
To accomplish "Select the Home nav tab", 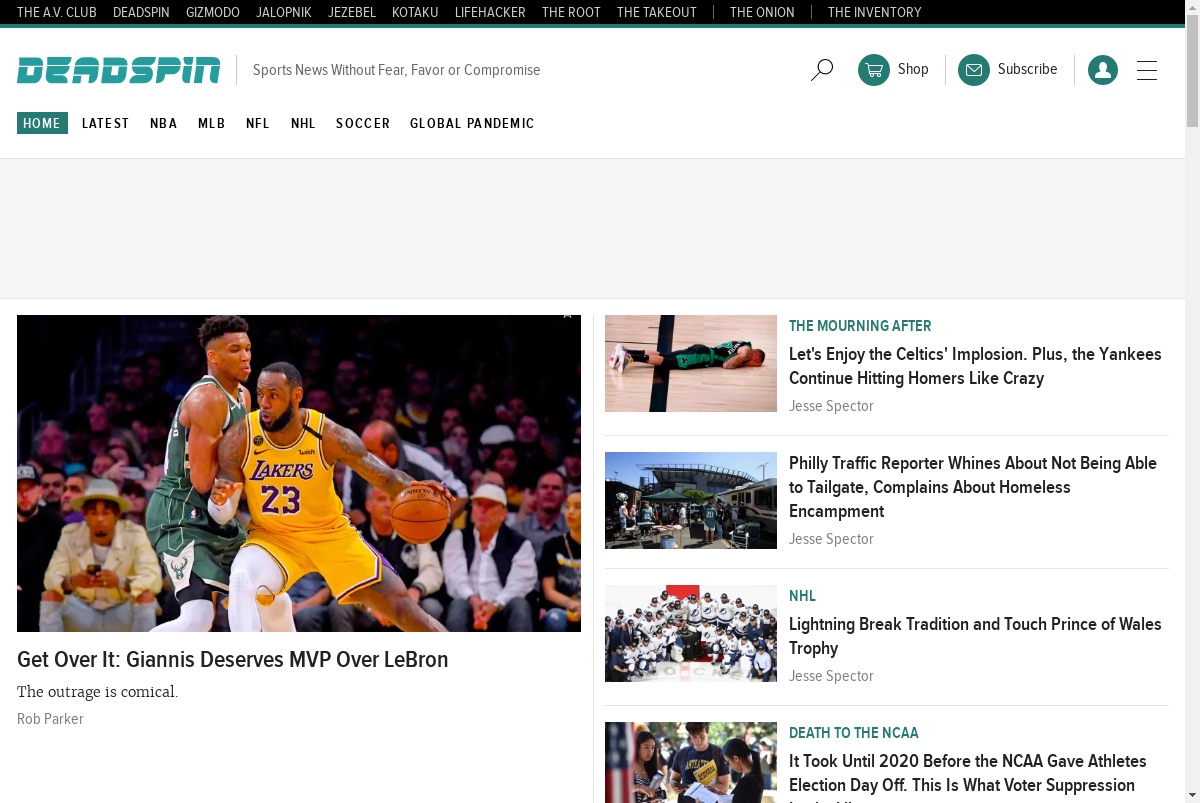I will 42,123.
